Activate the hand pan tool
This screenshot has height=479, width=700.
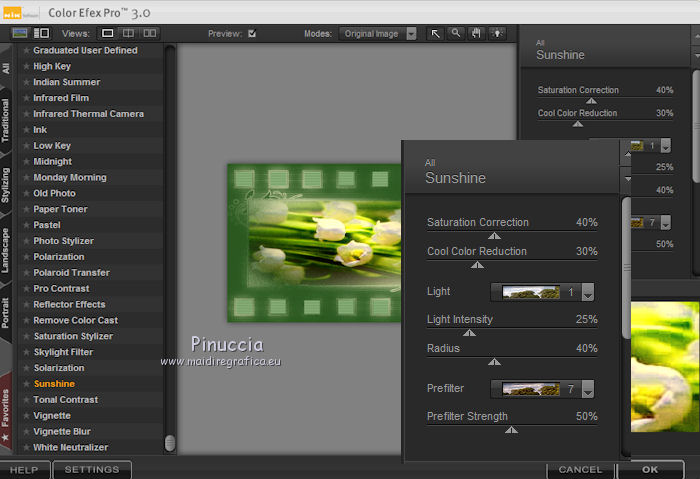[476, 33]
